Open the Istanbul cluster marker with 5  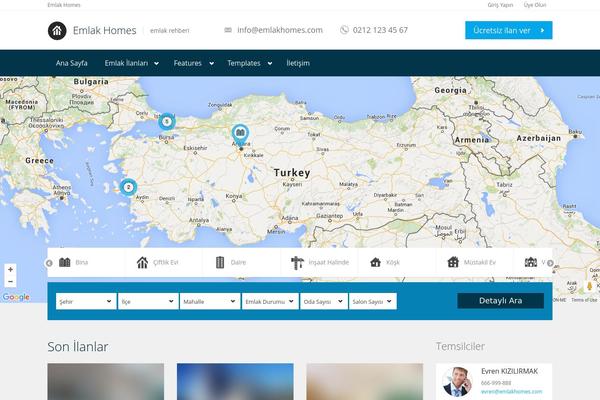(166, 122)
